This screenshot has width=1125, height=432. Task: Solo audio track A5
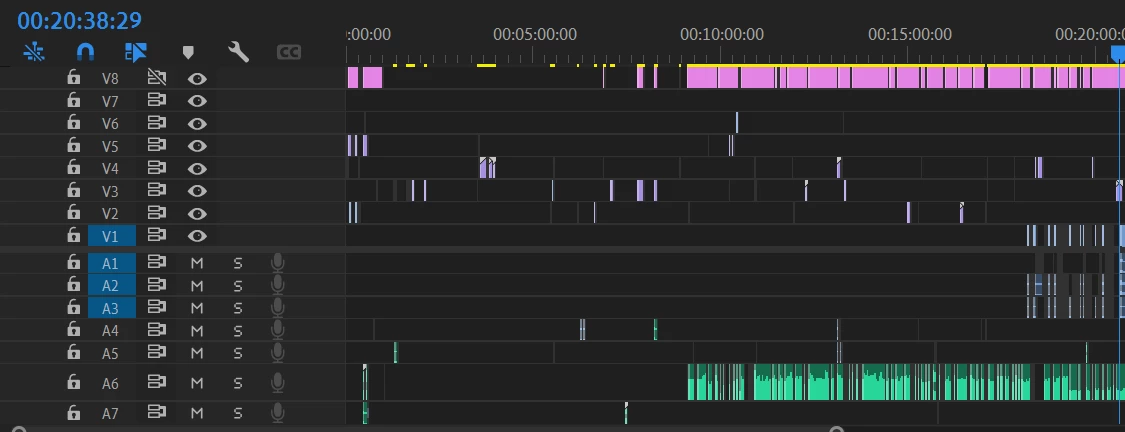point(237,353)
